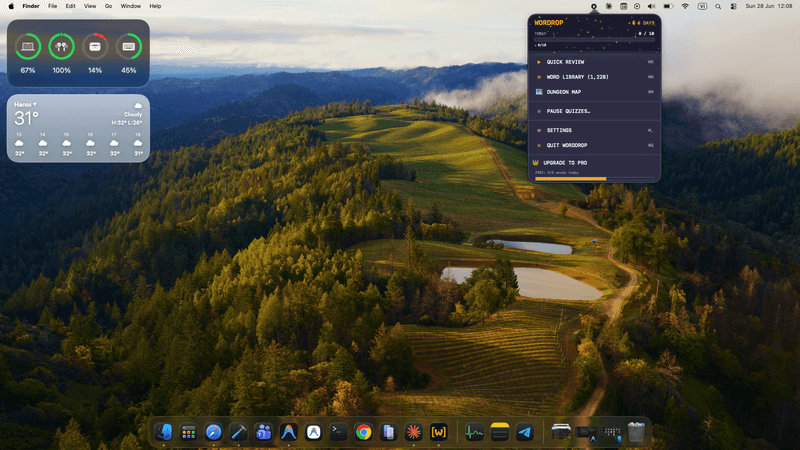This screenshot has height=450, width=800.
Task: Open Spotlight search
Action: coord(718,7)
